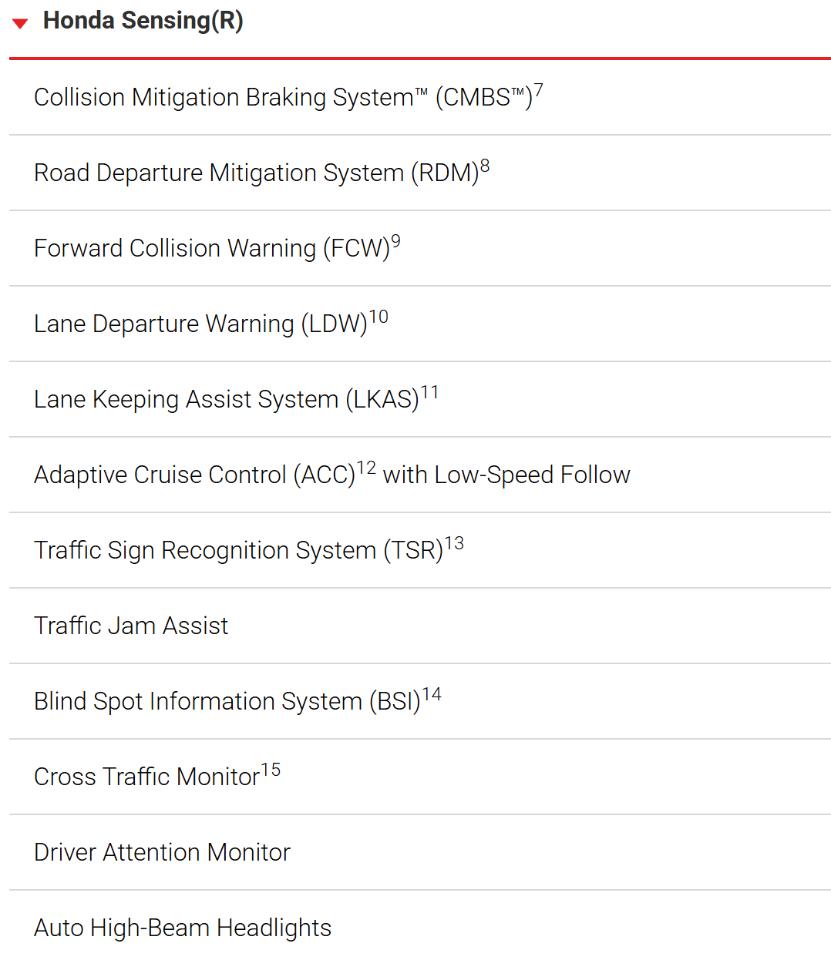Open footnote 10 after Lane Departure Warning
831x960 pixels.
[x=378, y=317]
